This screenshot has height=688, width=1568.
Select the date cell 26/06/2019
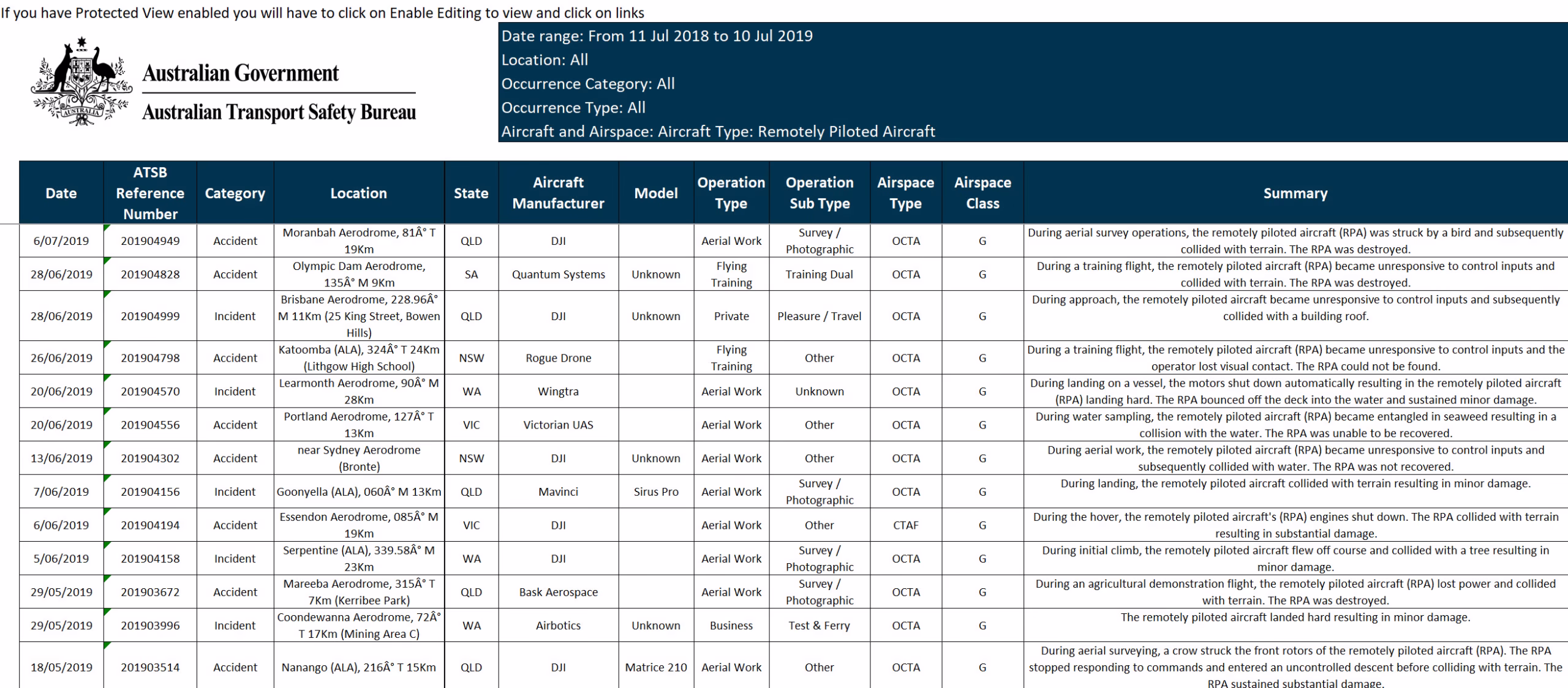[61, 358]
